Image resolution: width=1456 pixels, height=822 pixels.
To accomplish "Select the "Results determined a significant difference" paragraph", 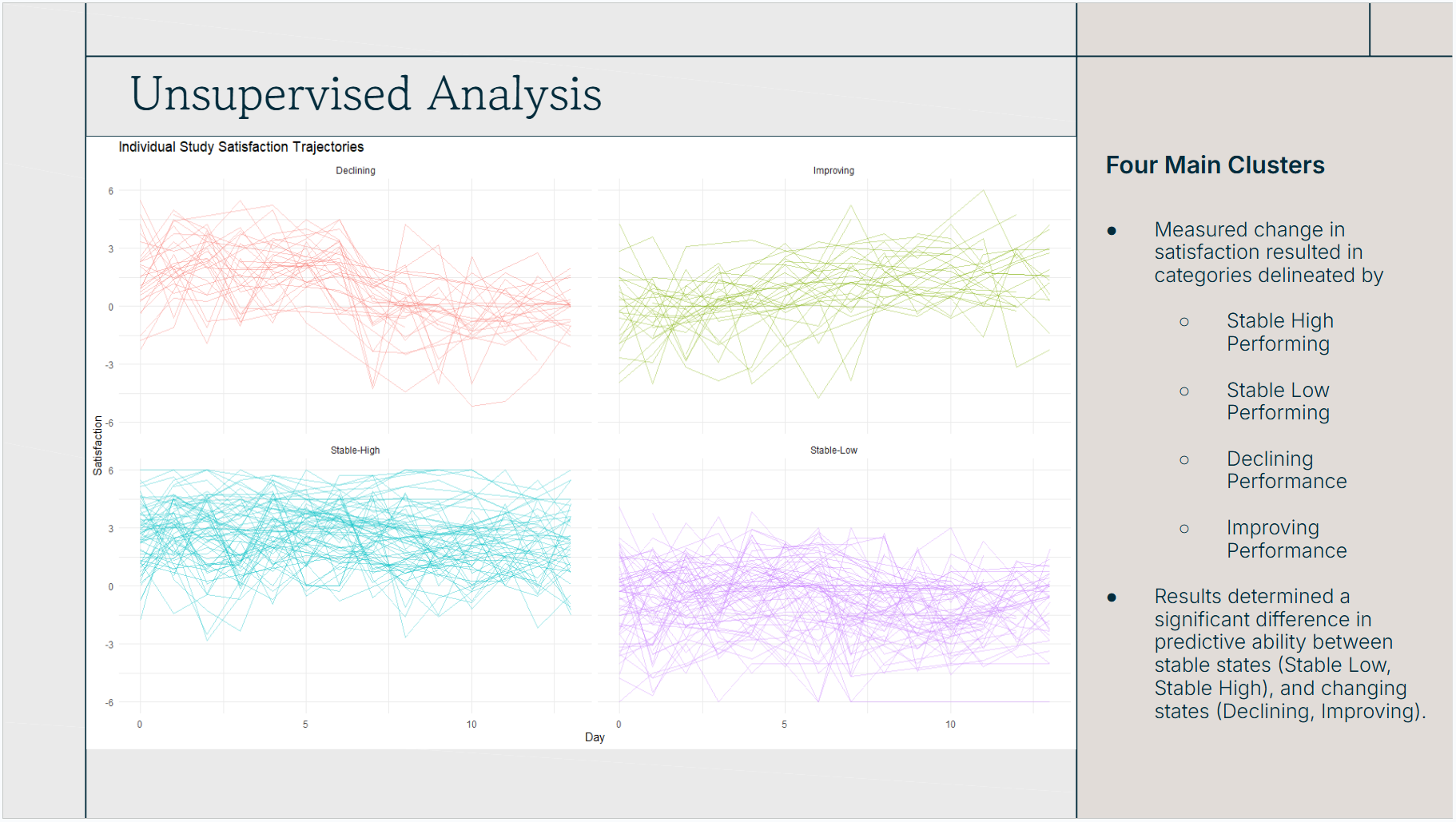I will [1288, 653].
